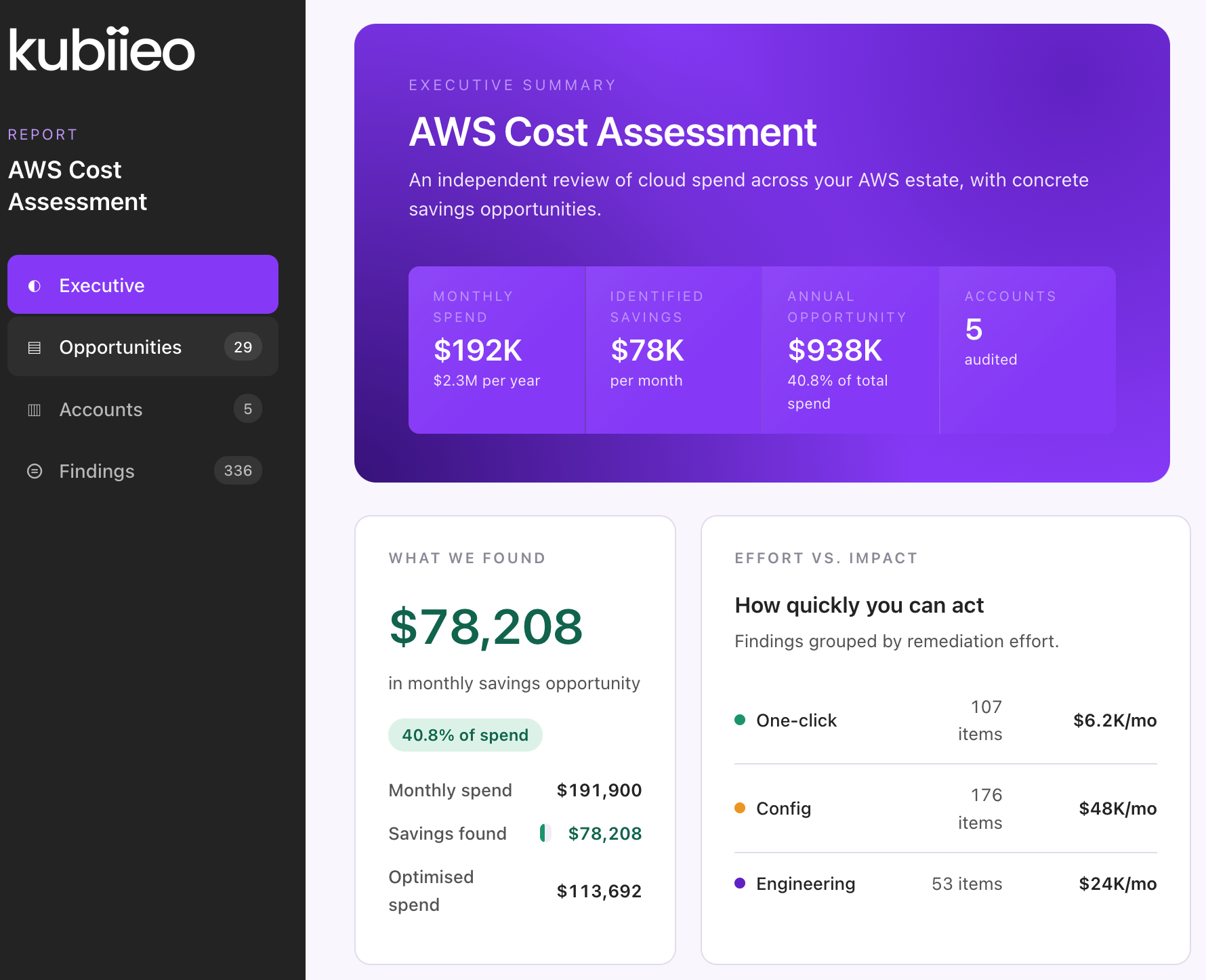Go to the Findings section
This screenshot has width=1206, height=980.
(143, 470)
